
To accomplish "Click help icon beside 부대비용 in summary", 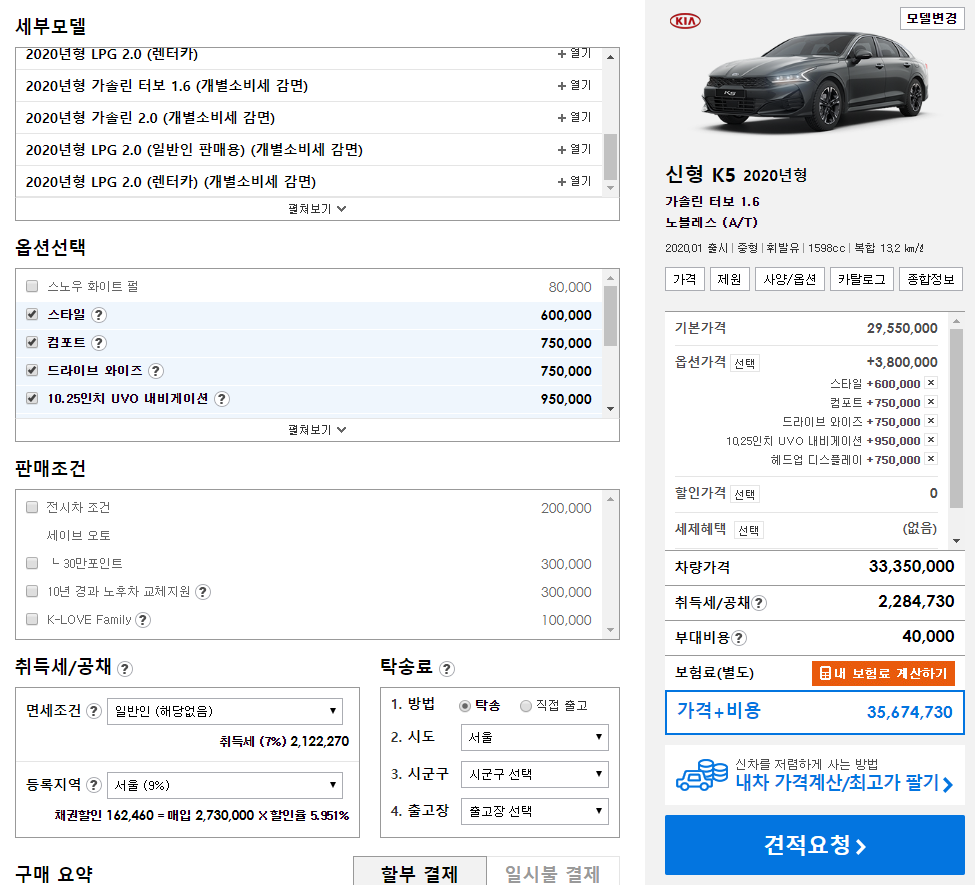I will point(739,637).
